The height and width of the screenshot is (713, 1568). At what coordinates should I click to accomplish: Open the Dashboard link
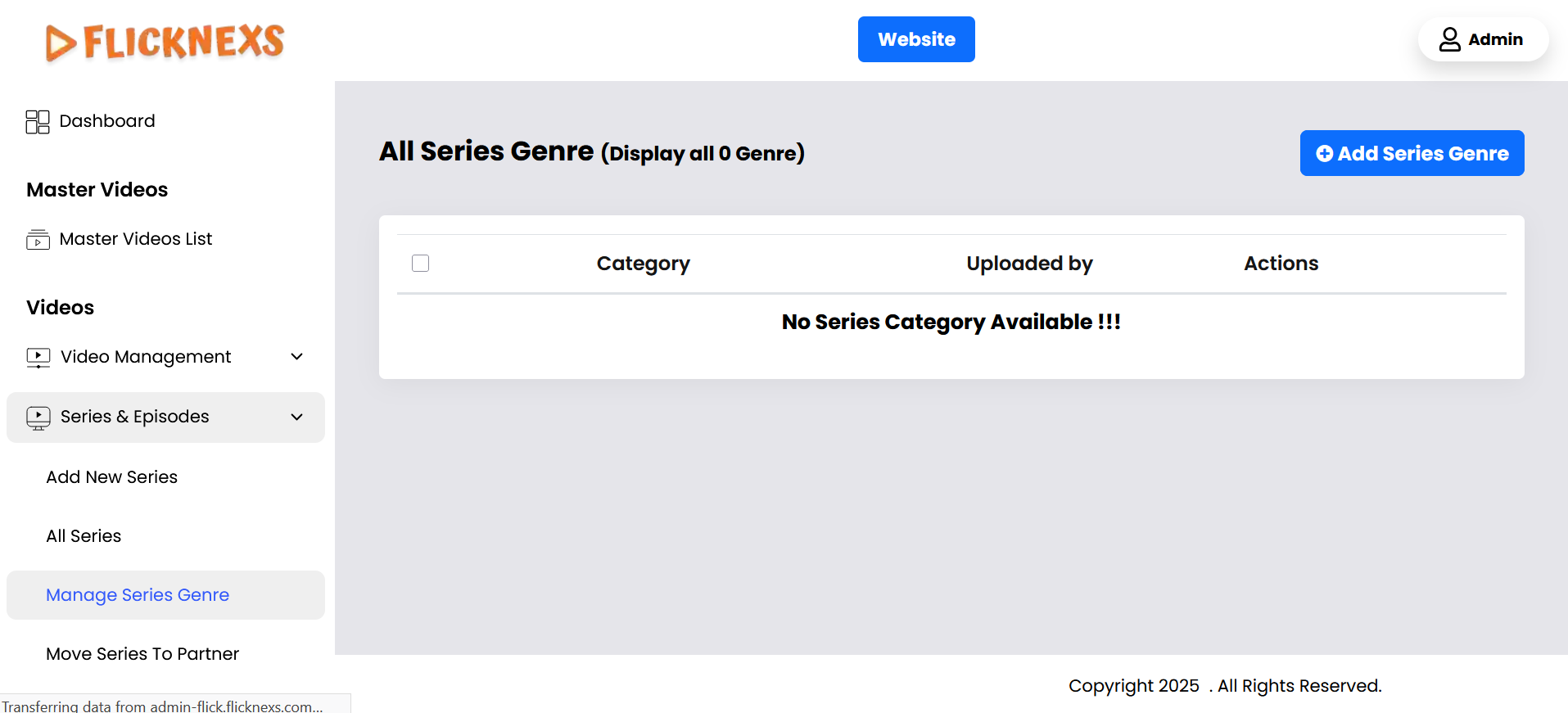coord(107,121)
